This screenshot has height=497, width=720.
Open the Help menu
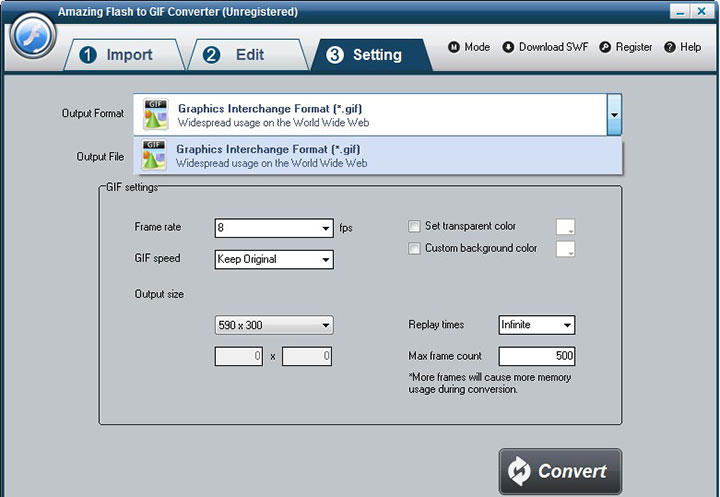683,47
